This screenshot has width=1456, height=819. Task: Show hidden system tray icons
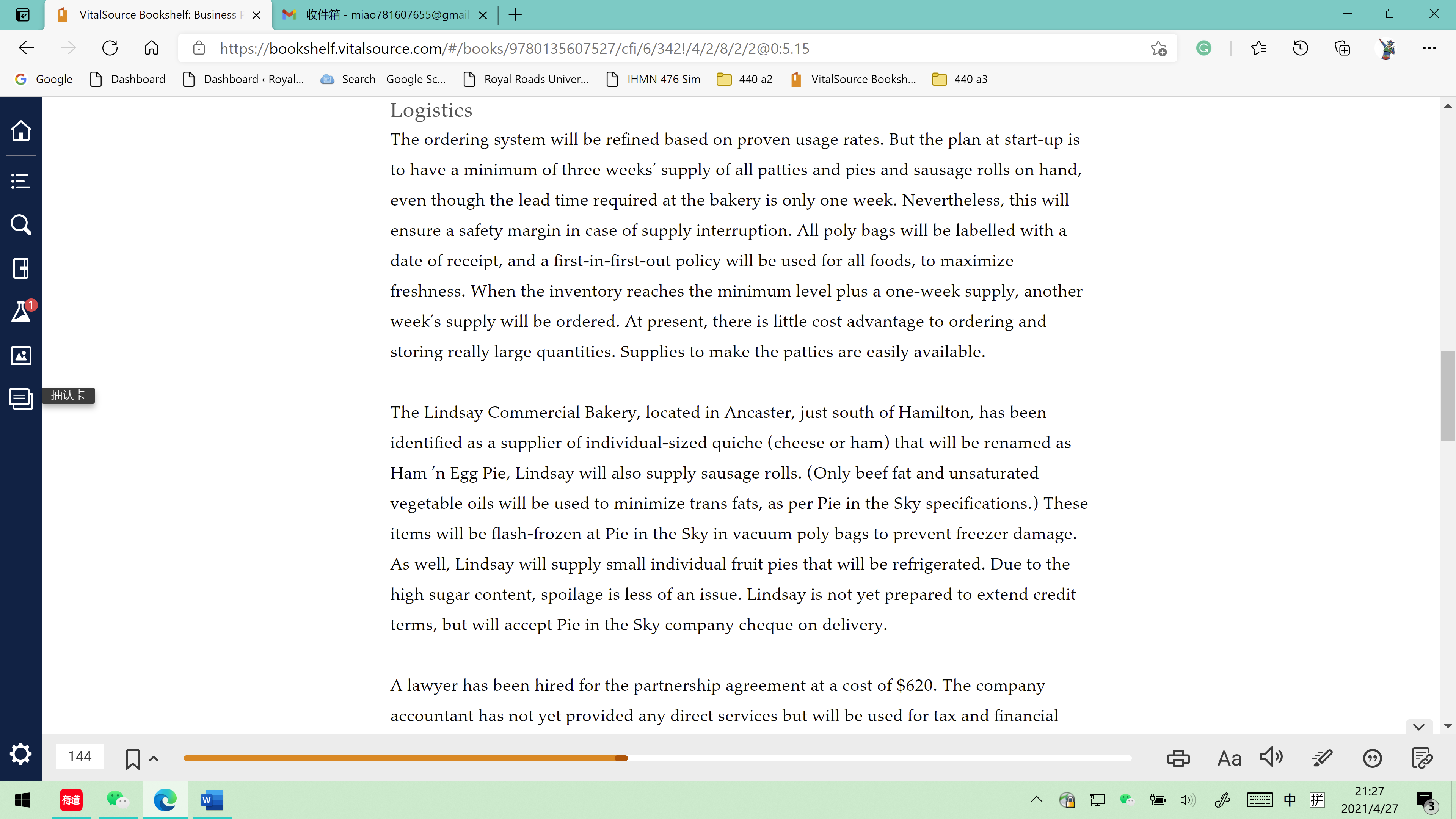click(1037, 800)
